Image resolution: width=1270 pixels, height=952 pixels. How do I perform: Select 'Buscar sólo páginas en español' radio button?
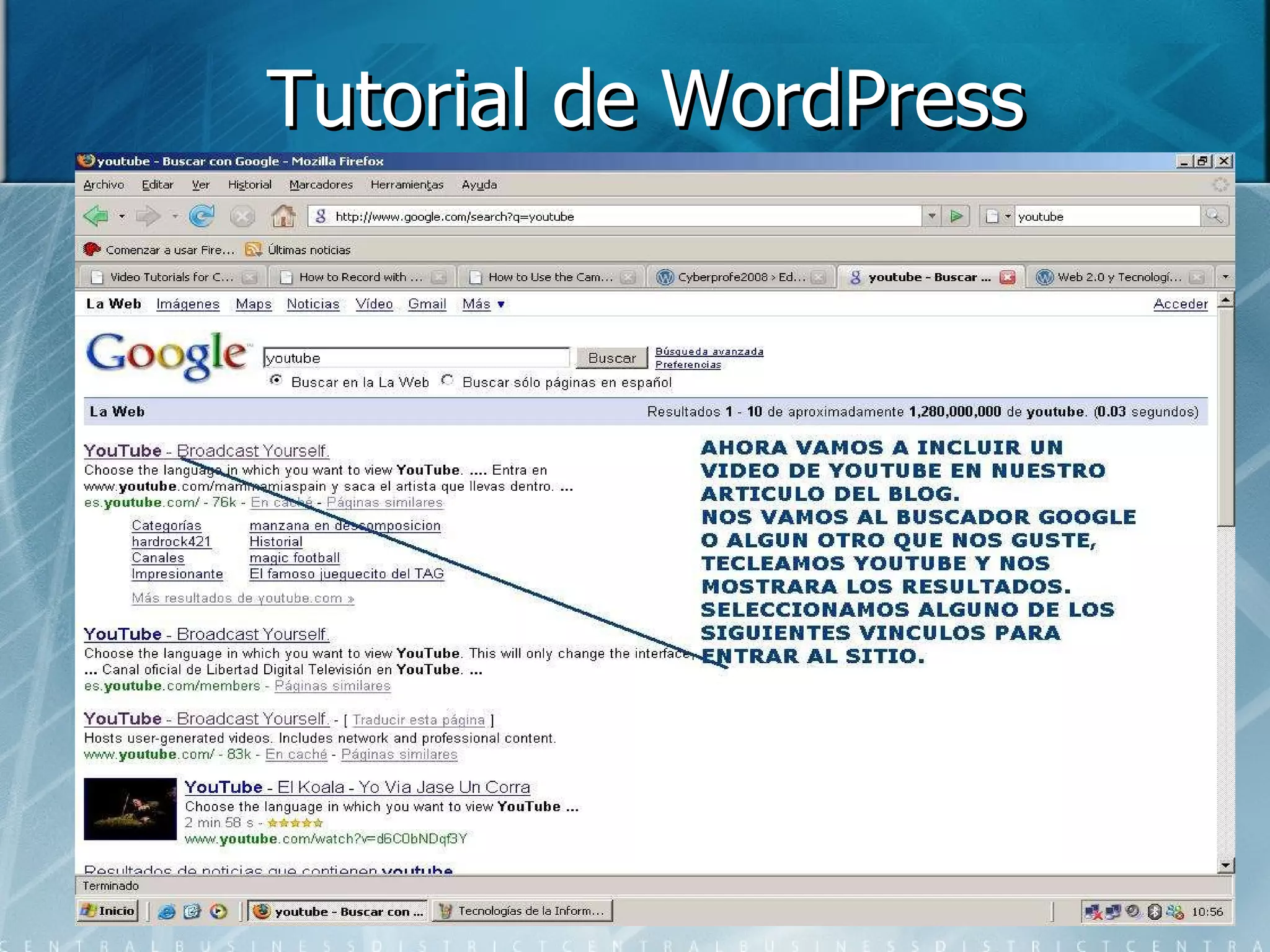[x=447, y=380]
